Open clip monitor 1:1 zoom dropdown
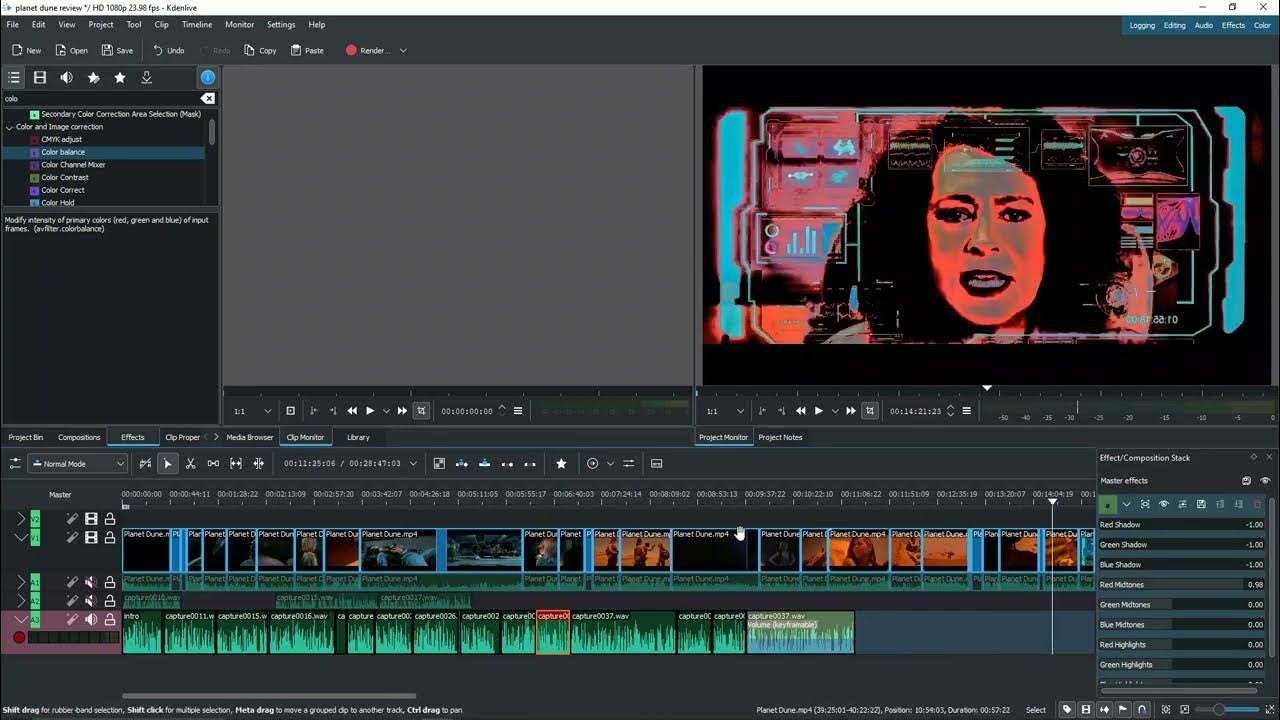 (x=253, y=411)
